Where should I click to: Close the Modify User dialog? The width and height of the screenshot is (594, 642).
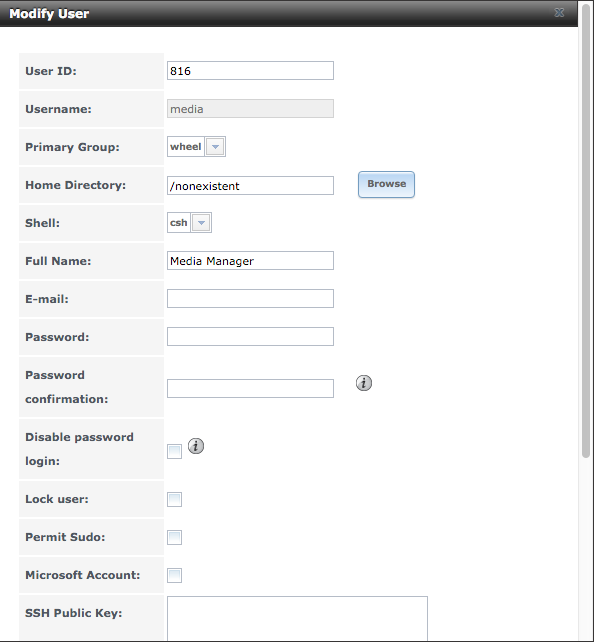(x=559, y=13)
